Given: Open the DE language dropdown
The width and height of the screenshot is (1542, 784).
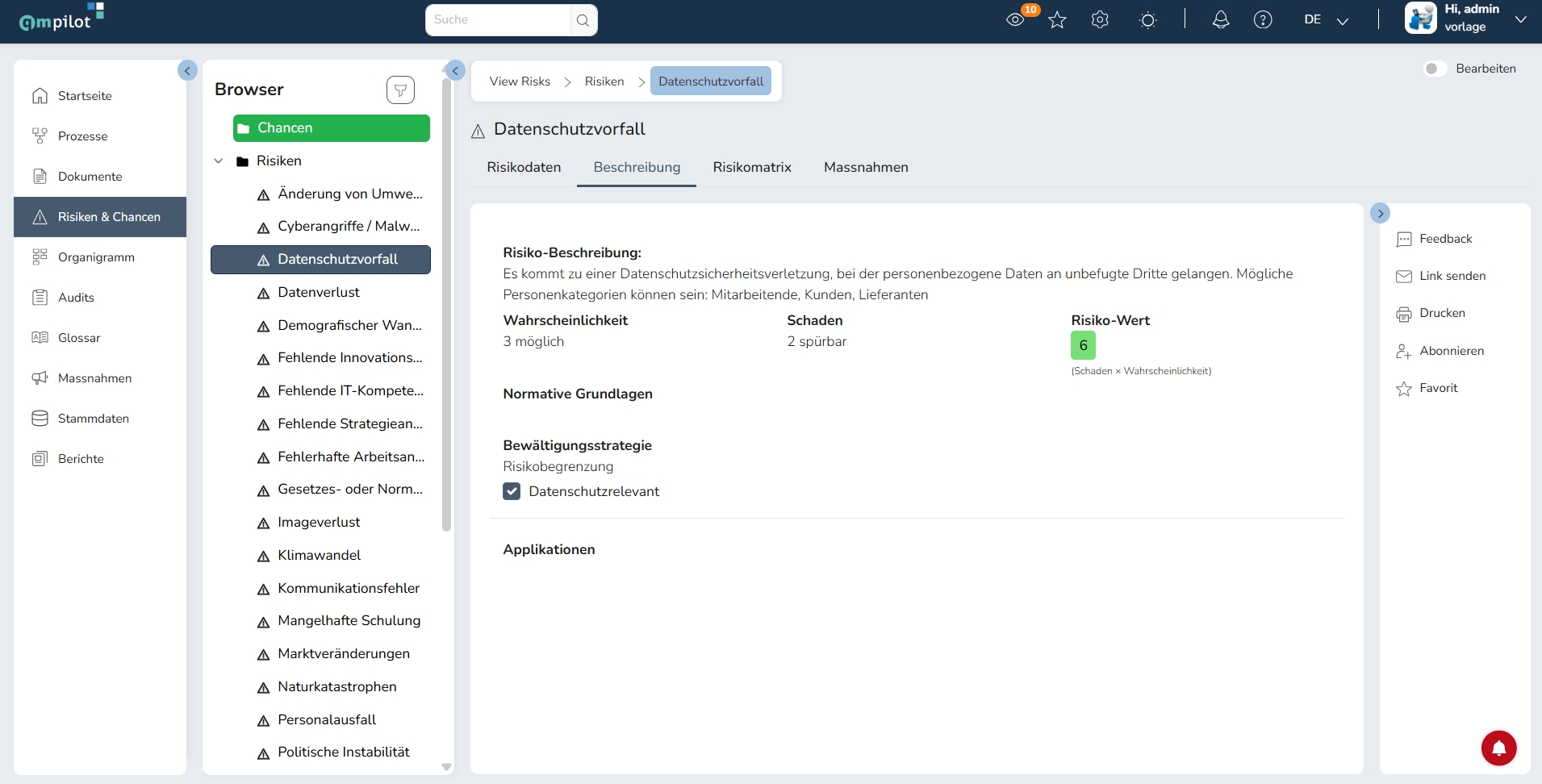Looking at the screenshot, I should 1326,20.
